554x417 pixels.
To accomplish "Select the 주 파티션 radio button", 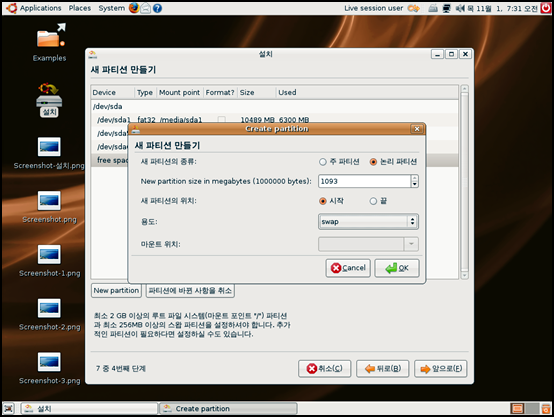I will click(323, 162).
